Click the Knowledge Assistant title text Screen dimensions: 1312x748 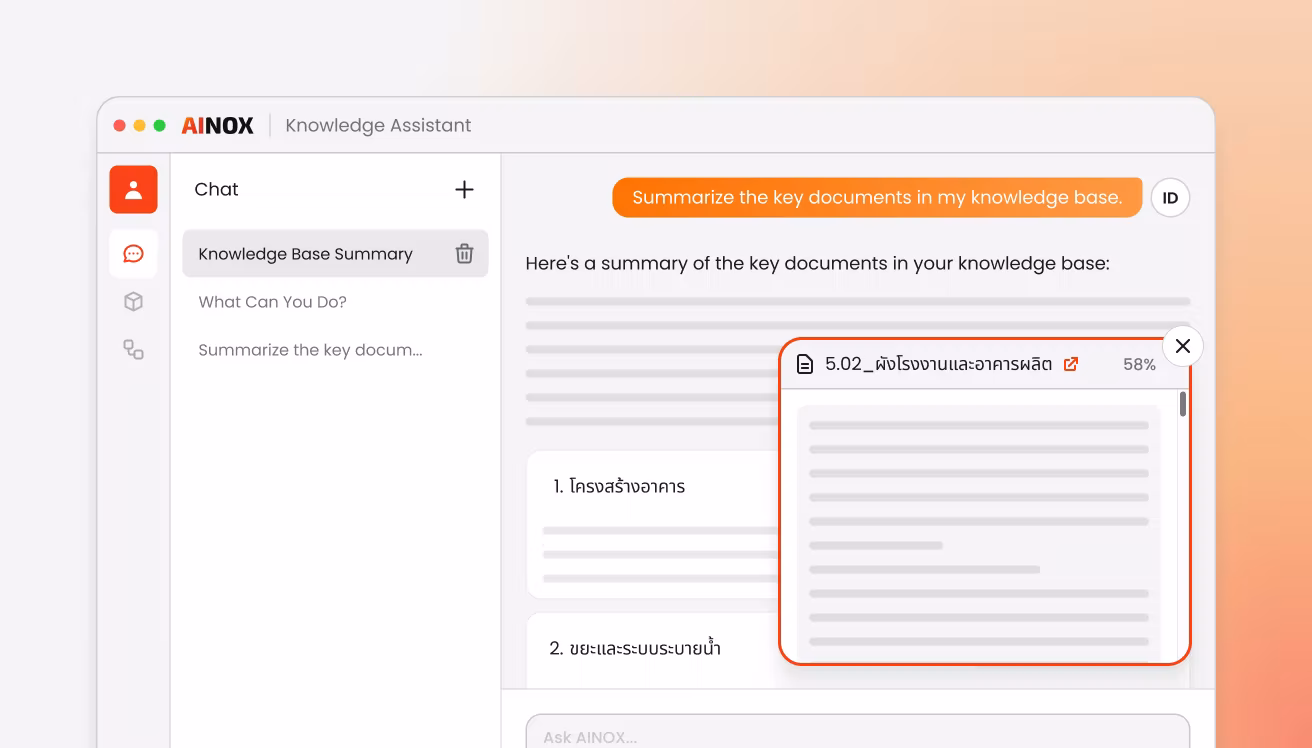[x=378, y=126]
